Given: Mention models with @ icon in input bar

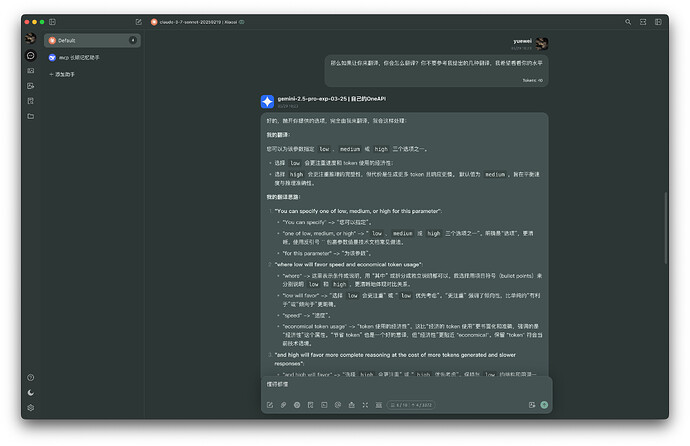Looking at the screenshot, I should coord(338,405).
